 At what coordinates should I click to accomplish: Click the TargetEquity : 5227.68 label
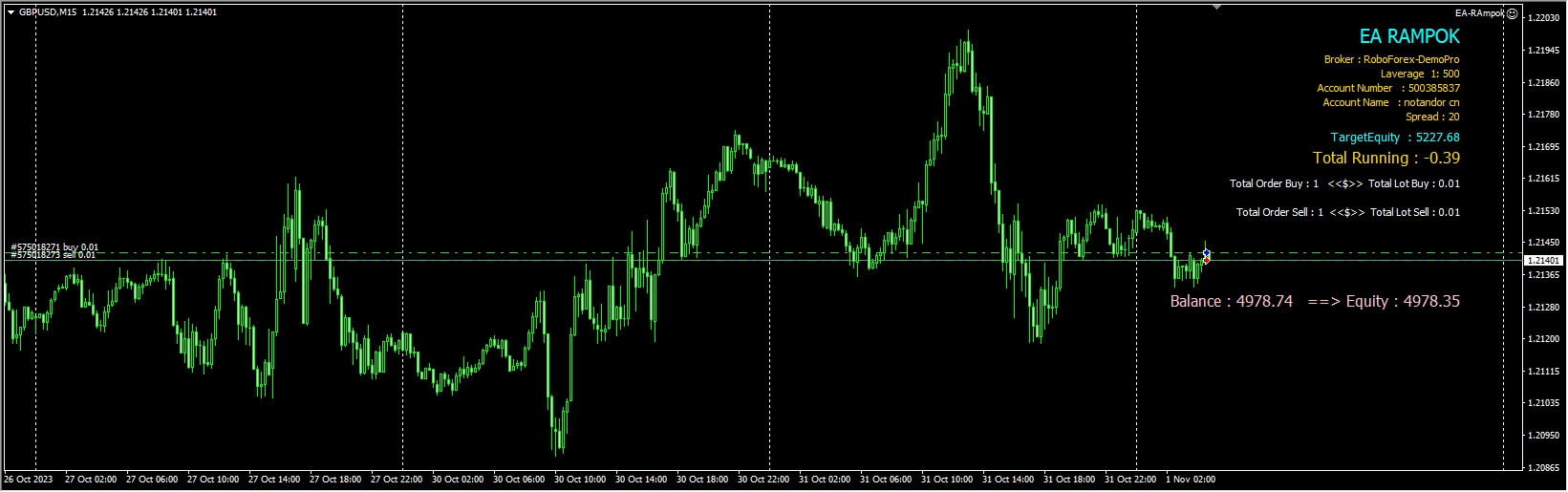pyautogui.click(x=1395, y=138)
